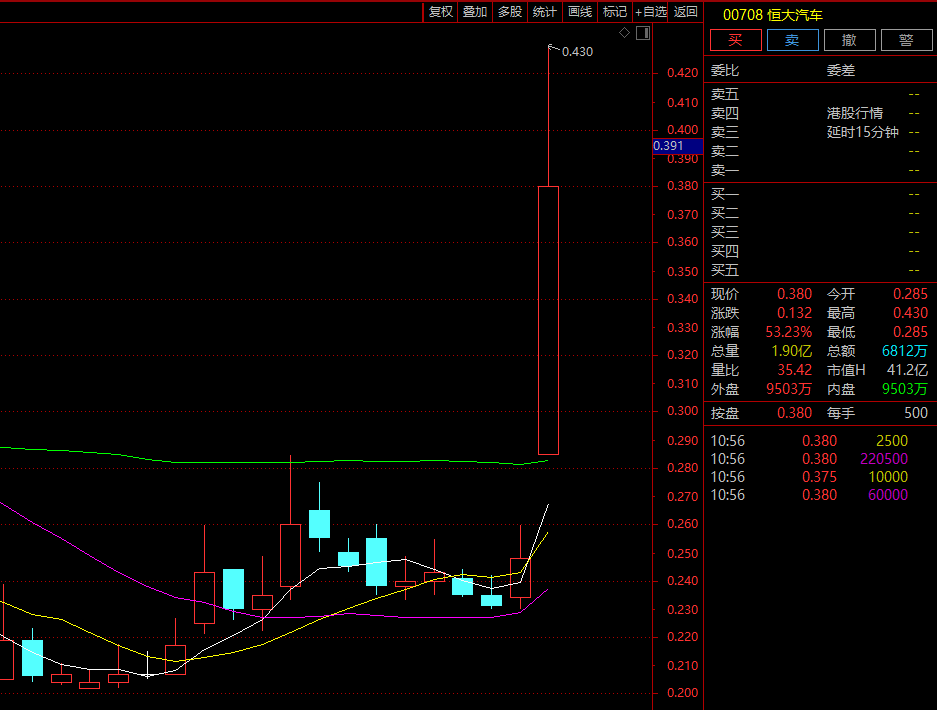The width and height of the screenshot is (937, 710).
Task: Click the 叠加 overlay toolbar button
Action: [475, 12]
